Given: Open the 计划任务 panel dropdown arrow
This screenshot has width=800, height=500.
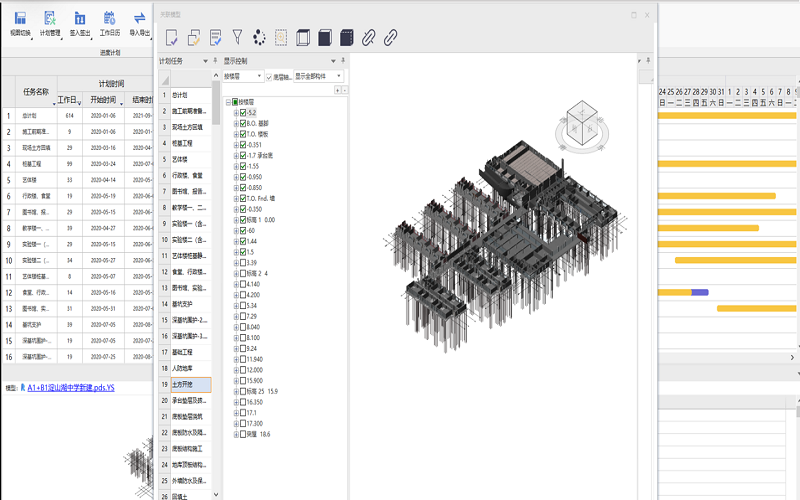Looking at the screenshot, I should point(205,61).
